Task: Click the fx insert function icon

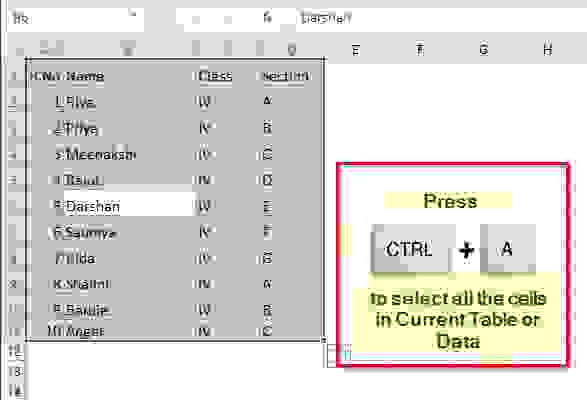Action: [x=267, y=18]
